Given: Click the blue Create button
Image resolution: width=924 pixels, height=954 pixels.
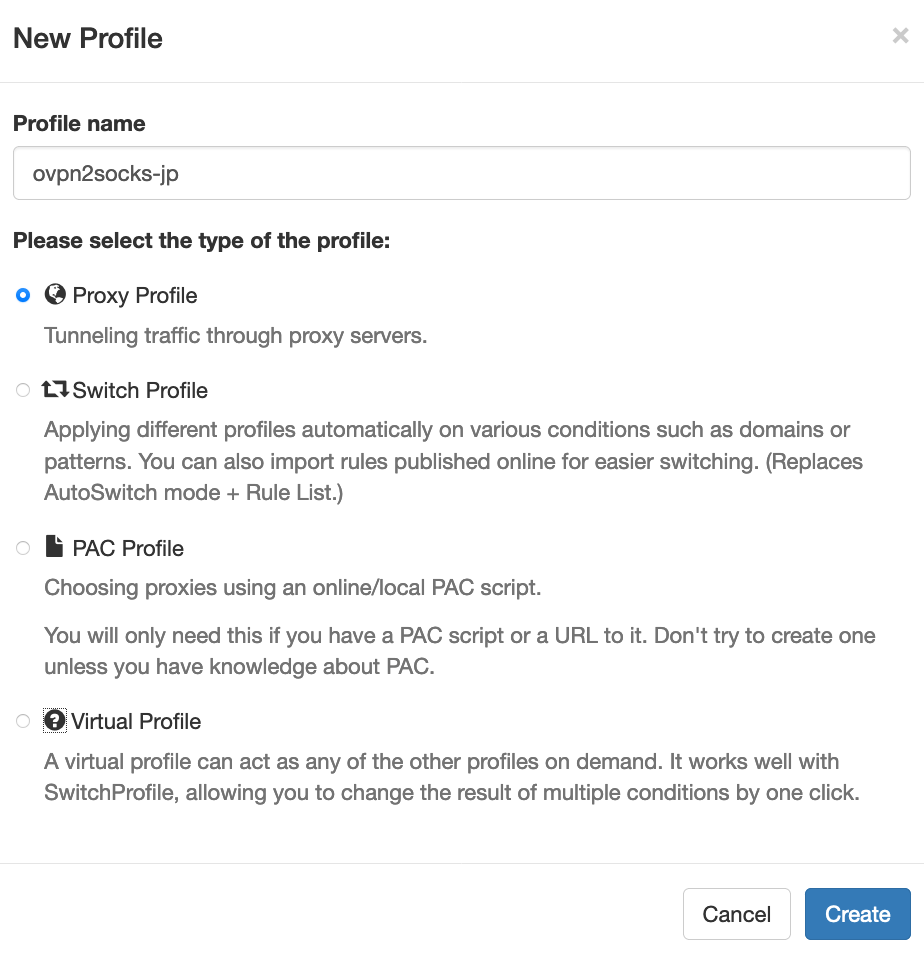Looking at the screenshot, I should click(x=858, y=914).
